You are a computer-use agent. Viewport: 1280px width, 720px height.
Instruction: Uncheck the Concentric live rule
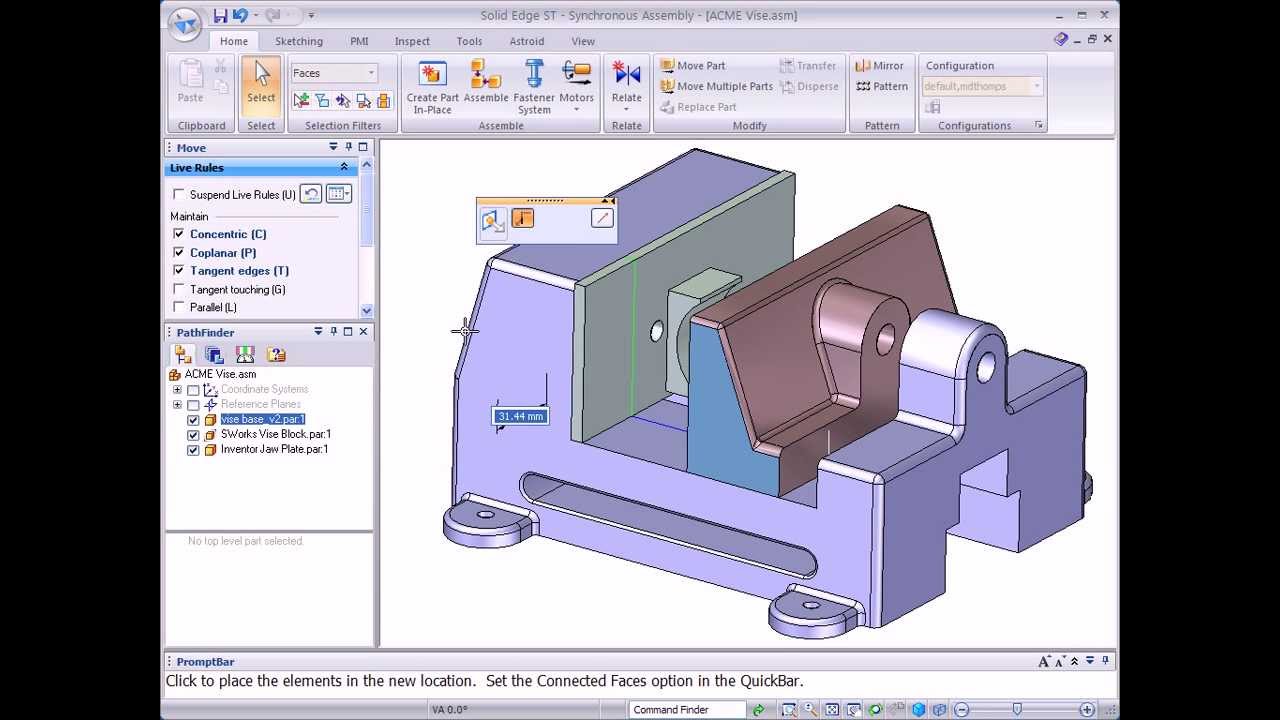pos(180,234)
